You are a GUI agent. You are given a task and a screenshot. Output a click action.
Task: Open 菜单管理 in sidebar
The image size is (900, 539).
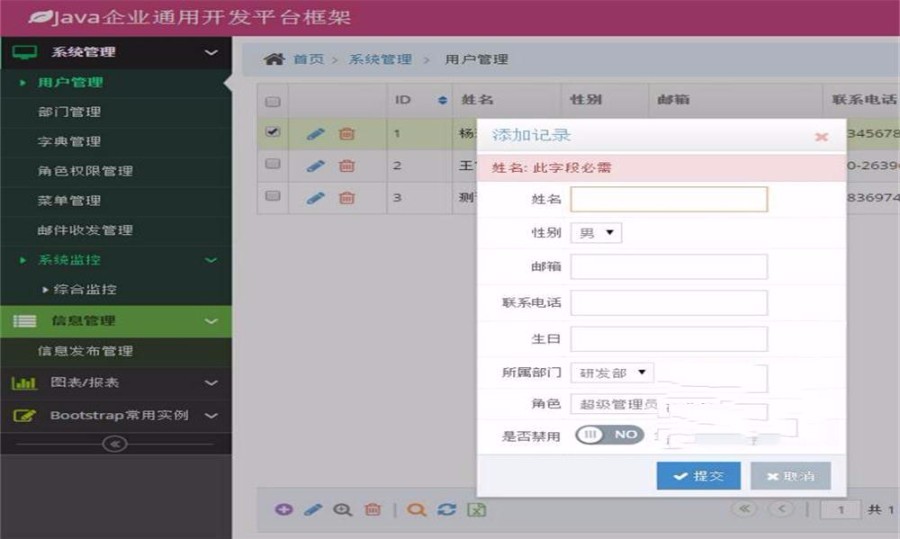pos(69,200)
